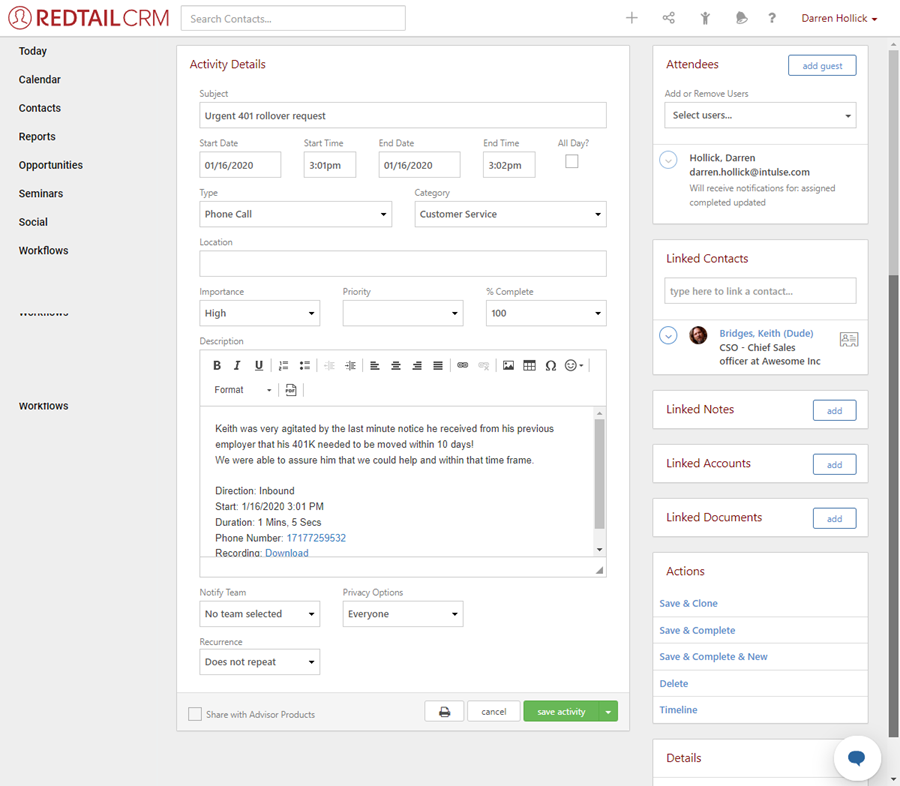This screenshot has height=786, width=900.
Task: Add a linked account
Action: pyautogui.click(x=834, y=464)
